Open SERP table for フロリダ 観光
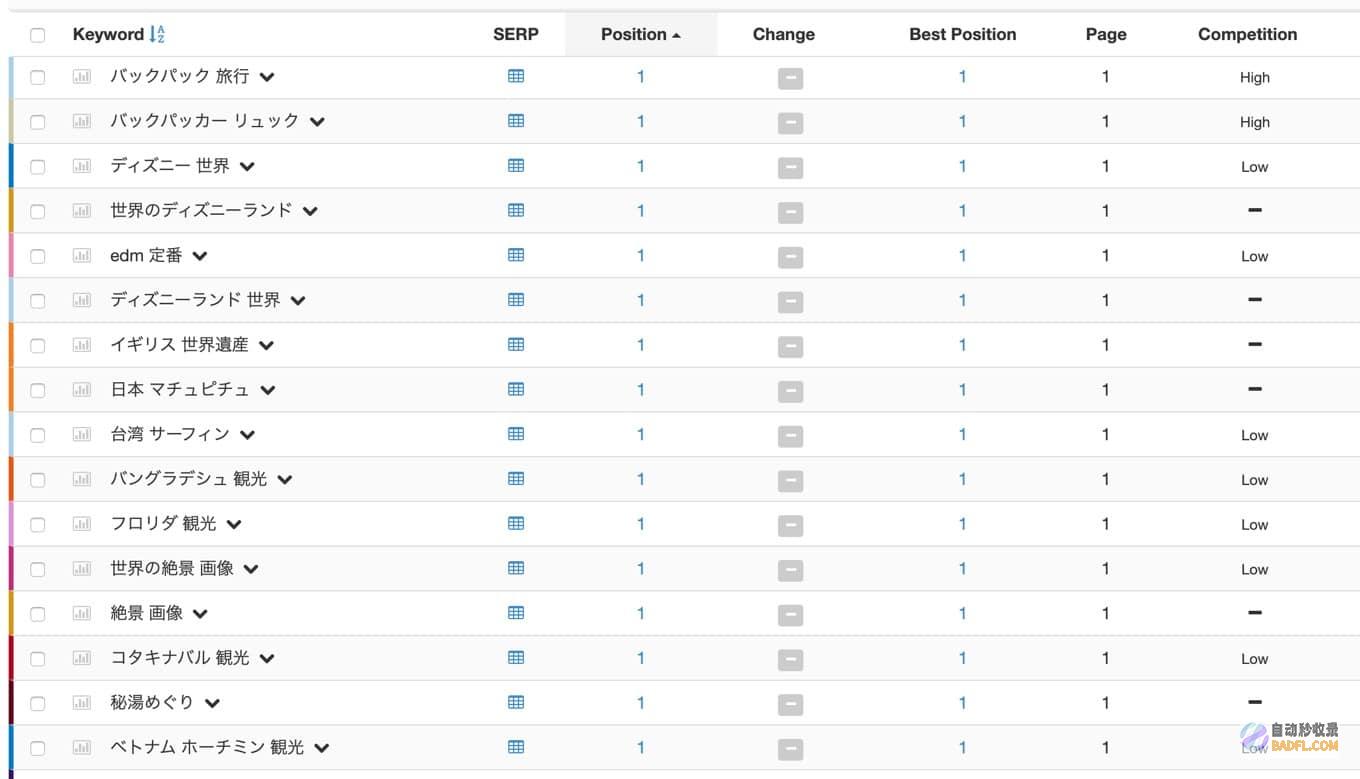This screenshot has height=779, width=1360. 516,523
